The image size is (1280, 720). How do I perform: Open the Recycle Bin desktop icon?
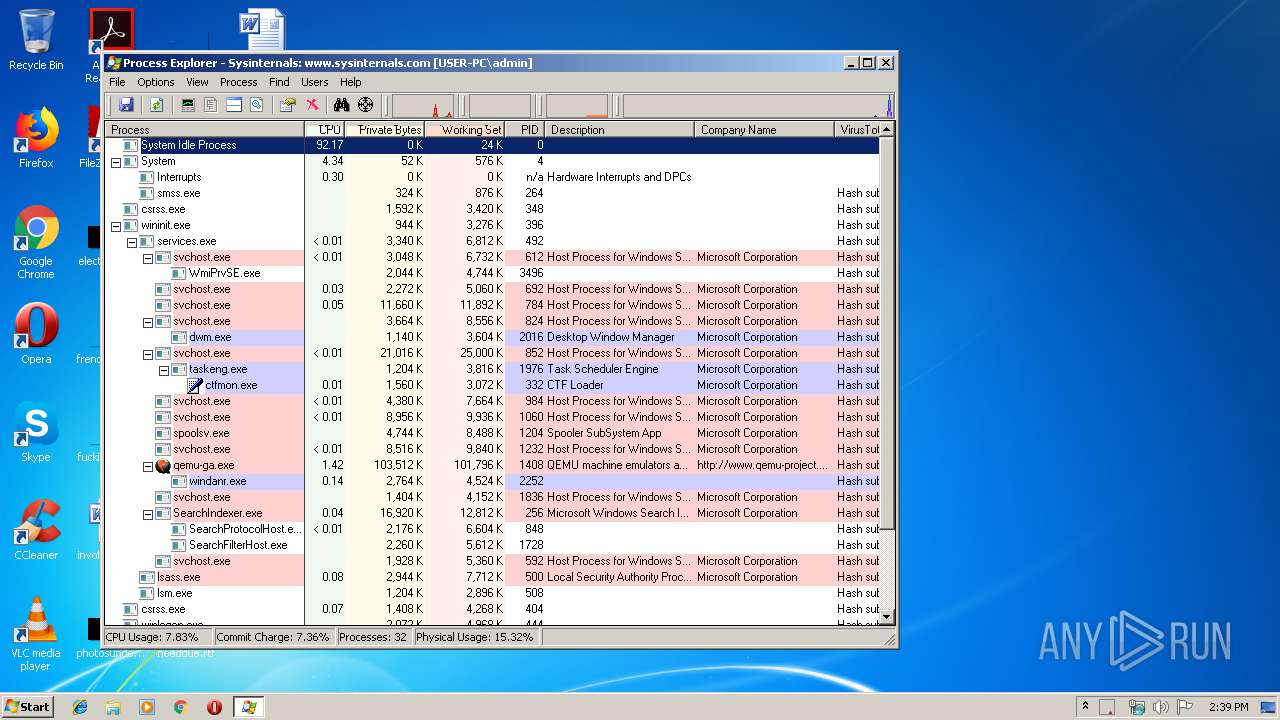(36, 41)
